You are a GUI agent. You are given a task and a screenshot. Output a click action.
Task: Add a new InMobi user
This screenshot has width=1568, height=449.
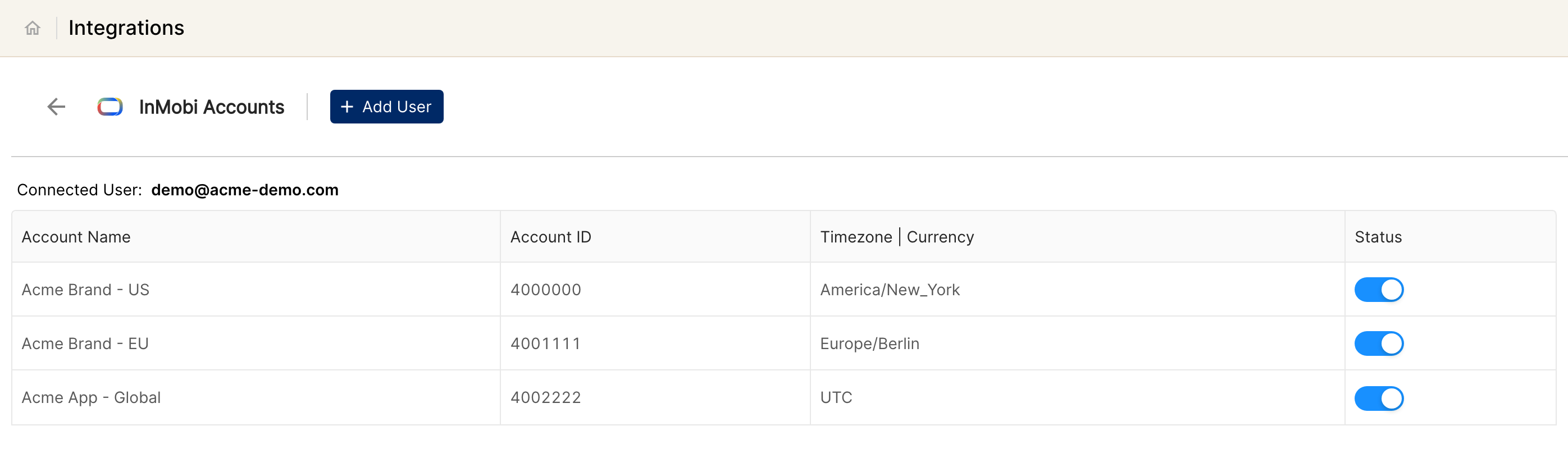[x=386, y=107]
